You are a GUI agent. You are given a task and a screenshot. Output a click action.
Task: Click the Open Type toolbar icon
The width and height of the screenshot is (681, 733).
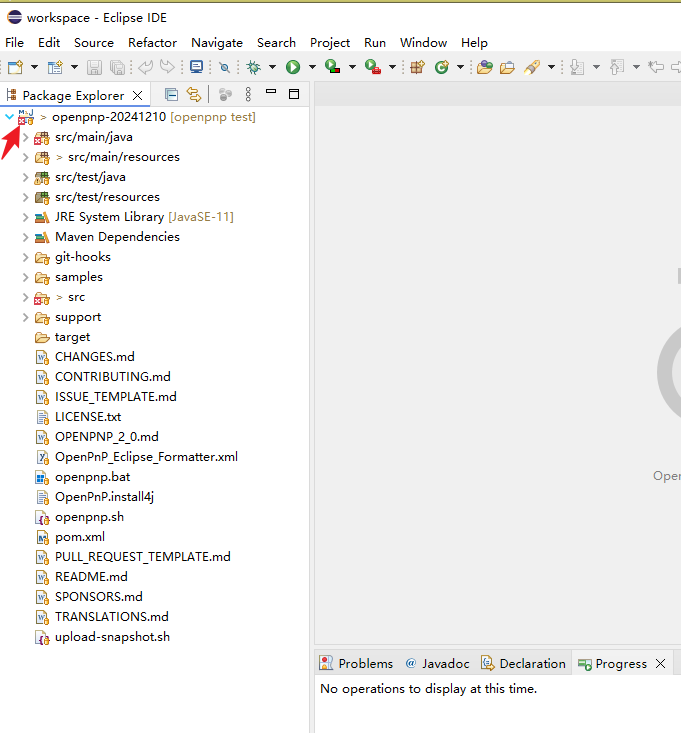click(x=485, y=67)
